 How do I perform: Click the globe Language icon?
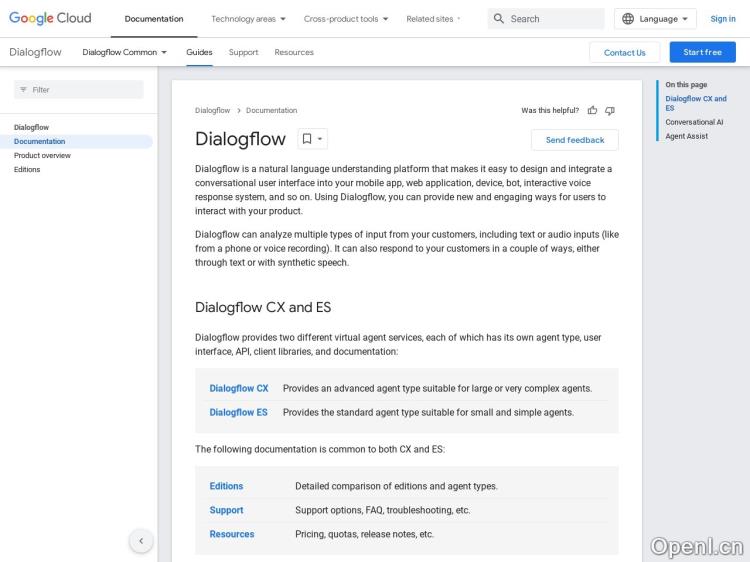click(x=628, y=19)
